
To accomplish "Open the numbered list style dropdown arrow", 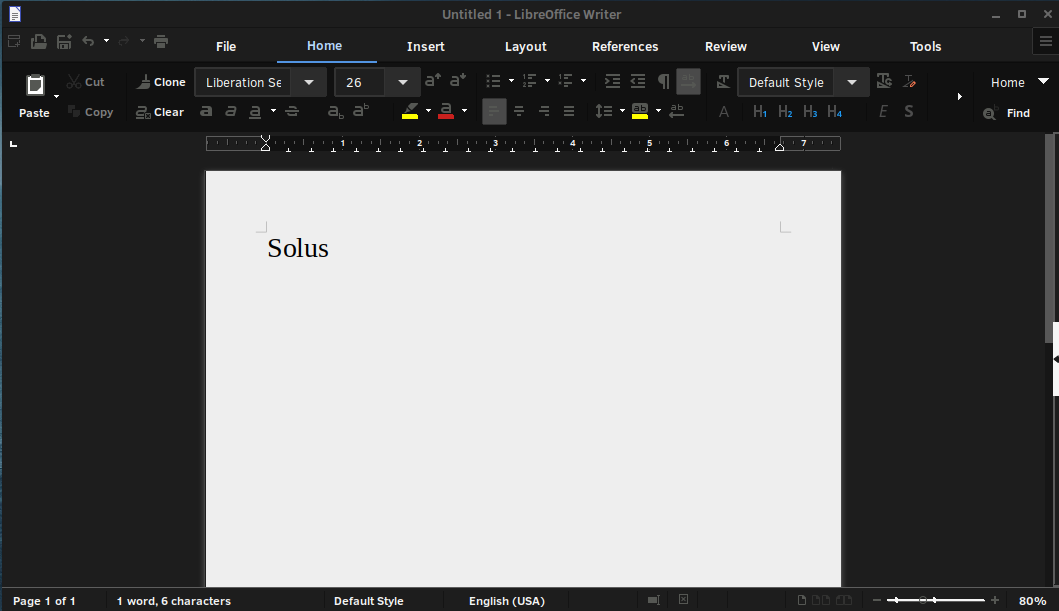I will click(x=547, y=81).
